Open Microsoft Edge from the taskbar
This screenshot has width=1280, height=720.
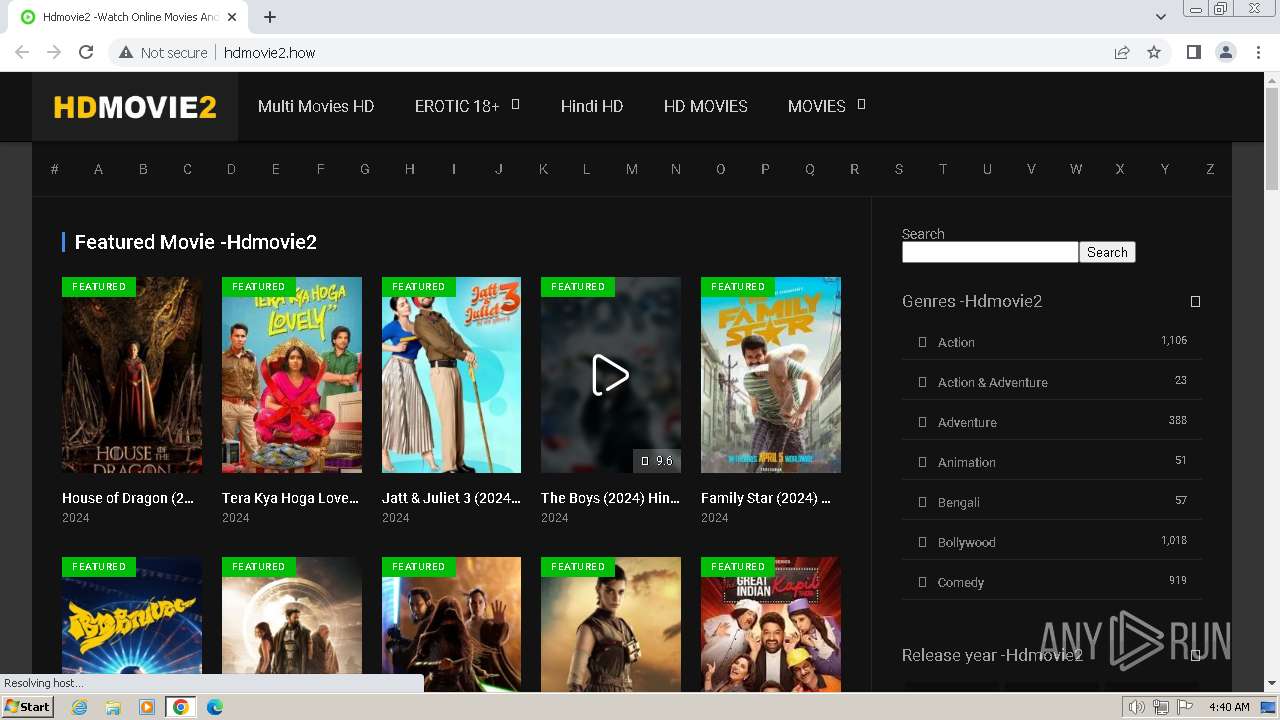pos(215,707)
